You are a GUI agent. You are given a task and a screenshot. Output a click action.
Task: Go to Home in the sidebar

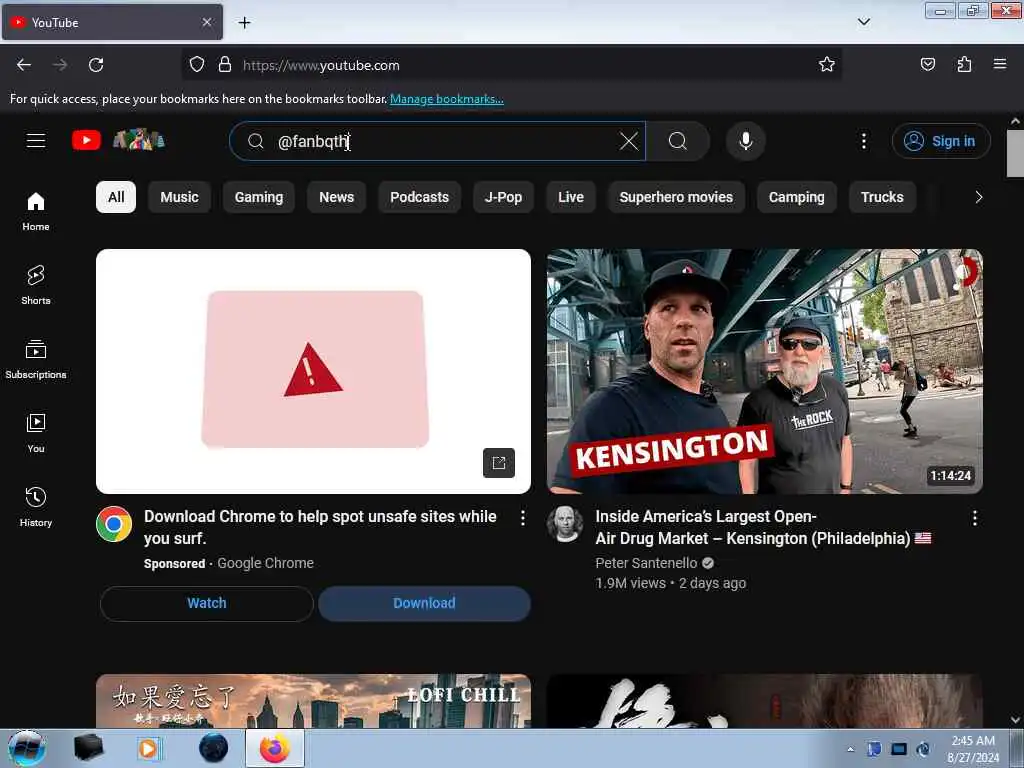[36, 211]
